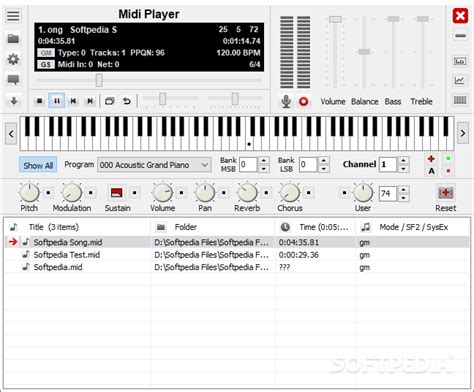
Task: Toggle the Chorus enable square
Action: pyautogui.click(x=308, y=193)
